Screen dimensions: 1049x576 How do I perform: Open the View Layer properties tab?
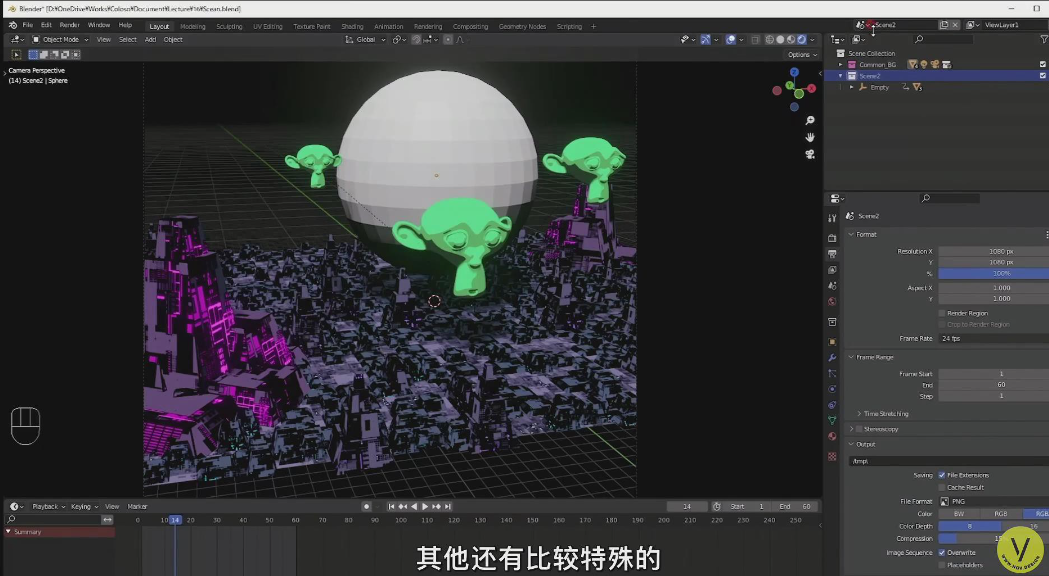832,270
